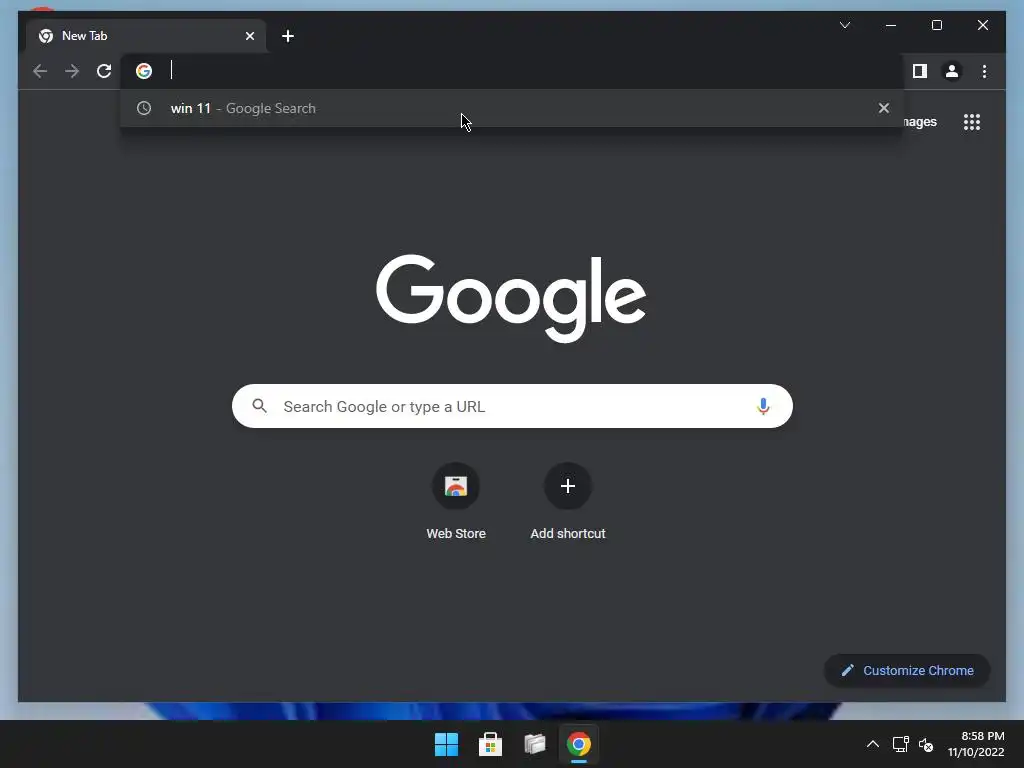Reload the page with the refresh icon

point(104,71)
